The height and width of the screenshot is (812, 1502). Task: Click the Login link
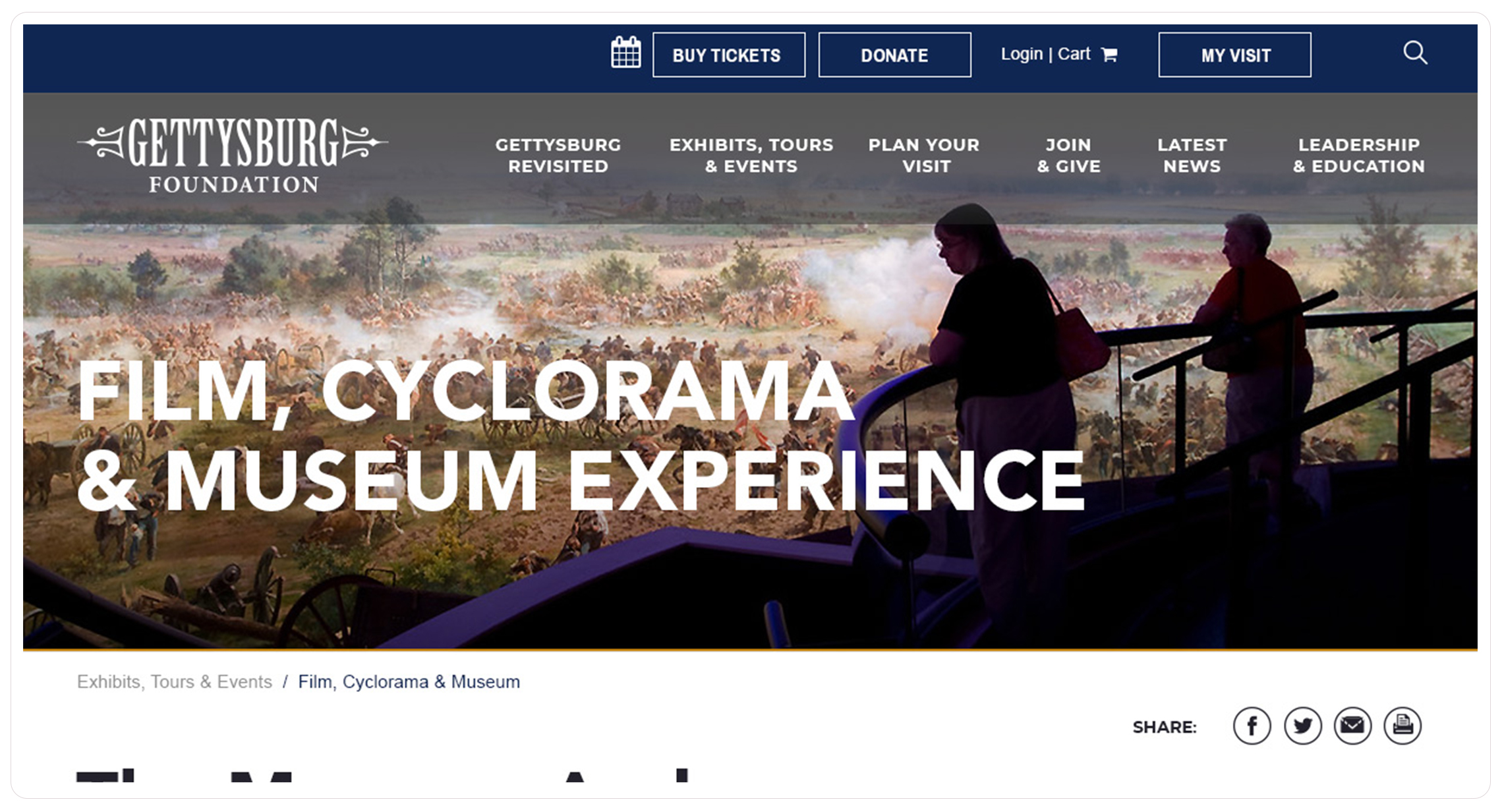1022,54
